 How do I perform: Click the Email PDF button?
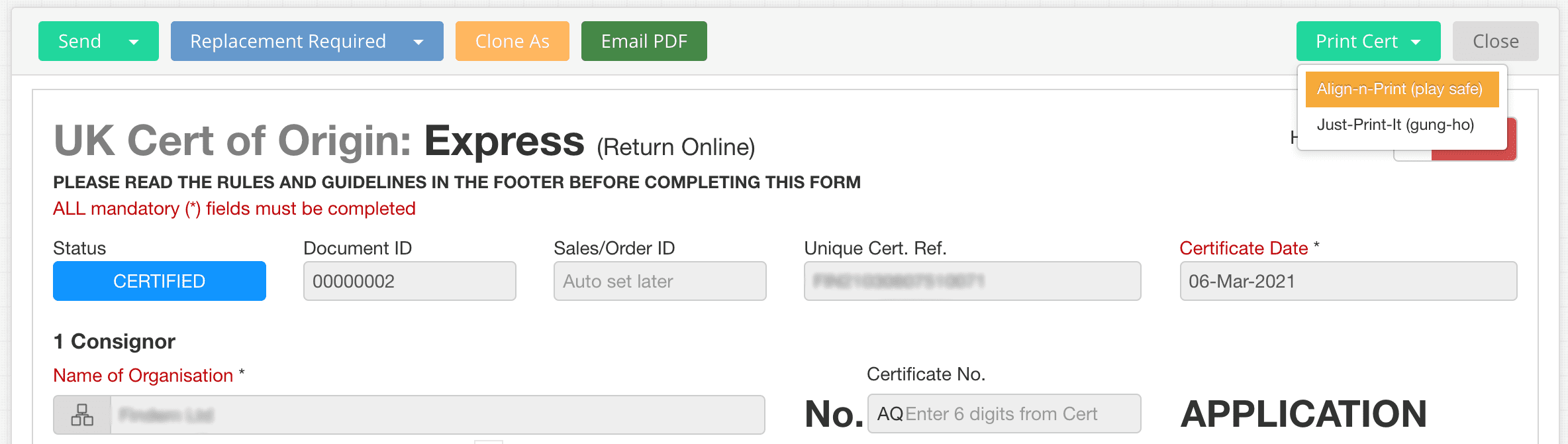click(x=644, y=41)
